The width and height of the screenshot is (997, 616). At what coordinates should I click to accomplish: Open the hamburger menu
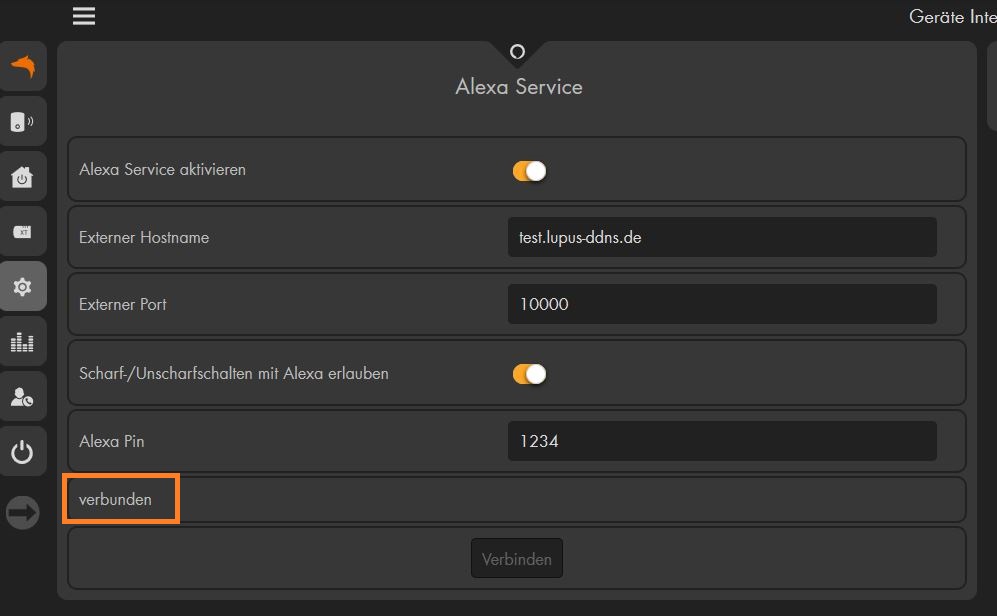click(x=84, y=16)
